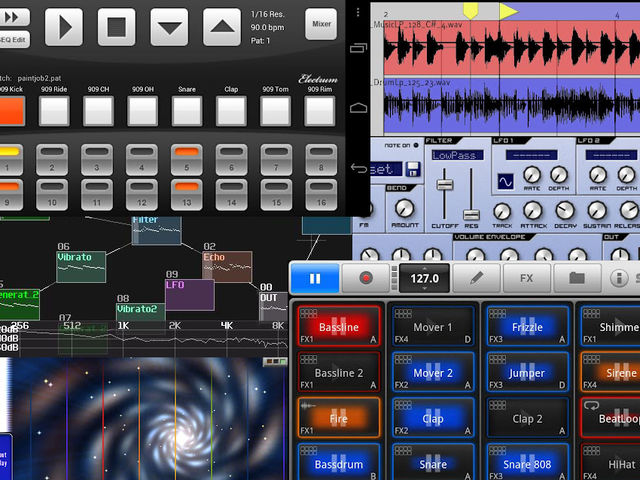Toggle sequencer step 10
This screenshot has height=480, width=640.
[x=52, y=195]
